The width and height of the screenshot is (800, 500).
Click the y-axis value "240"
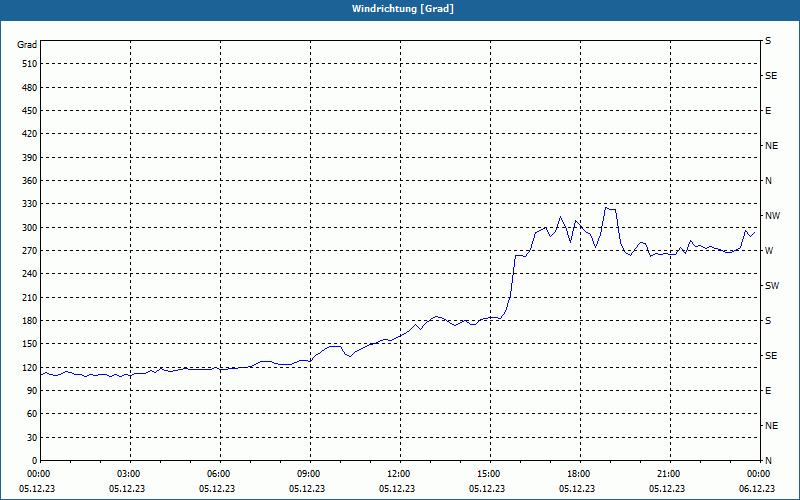coord(30,274)
